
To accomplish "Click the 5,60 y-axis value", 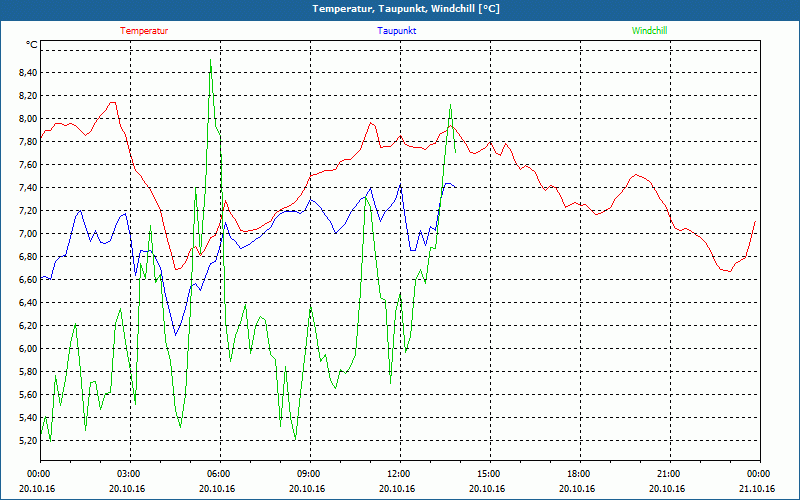I will [28, 395].
